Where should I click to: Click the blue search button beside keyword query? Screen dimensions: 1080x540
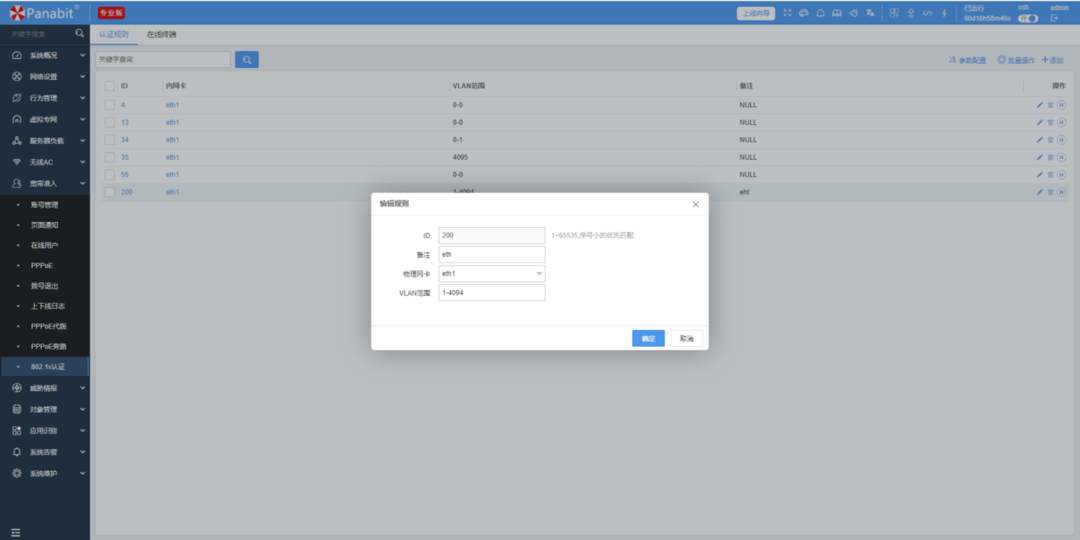tap(247, 60)
